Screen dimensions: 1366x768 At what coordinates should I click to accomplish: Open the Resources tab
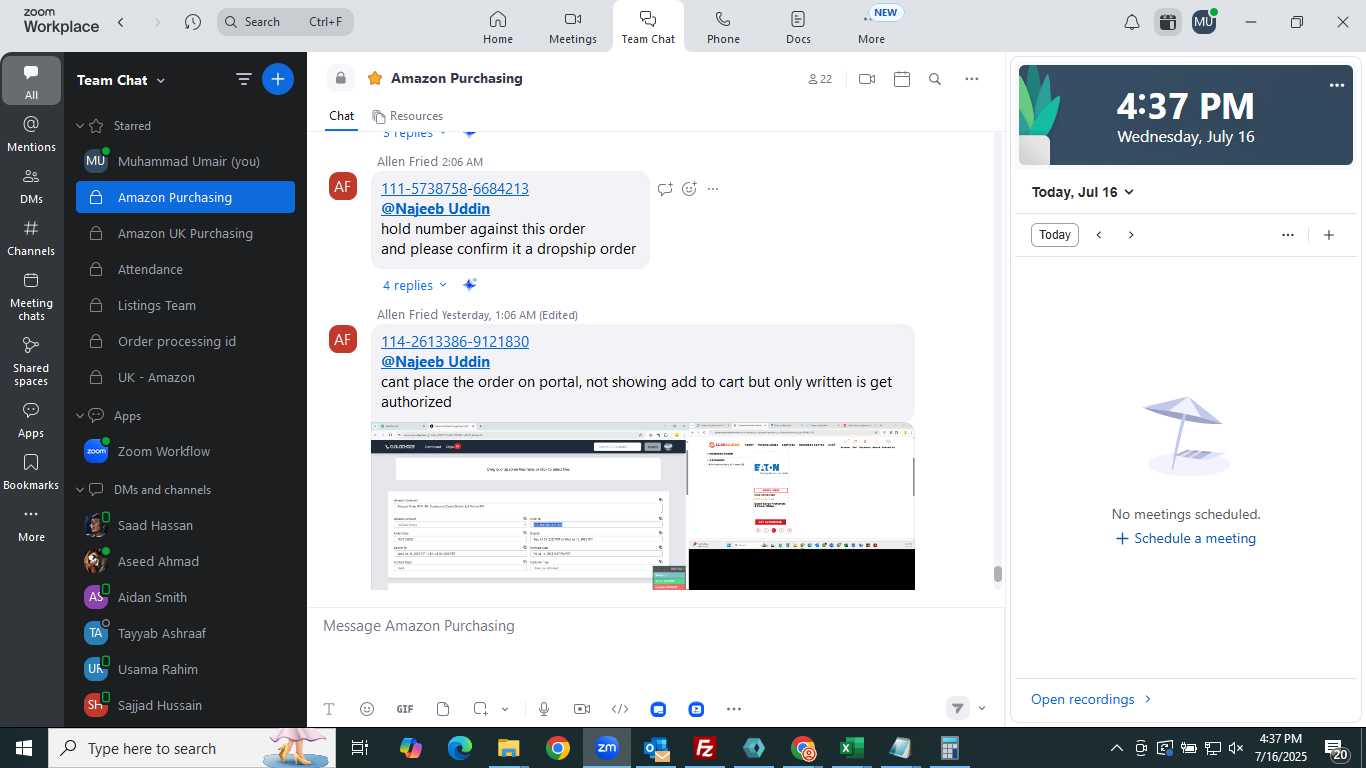408,116
